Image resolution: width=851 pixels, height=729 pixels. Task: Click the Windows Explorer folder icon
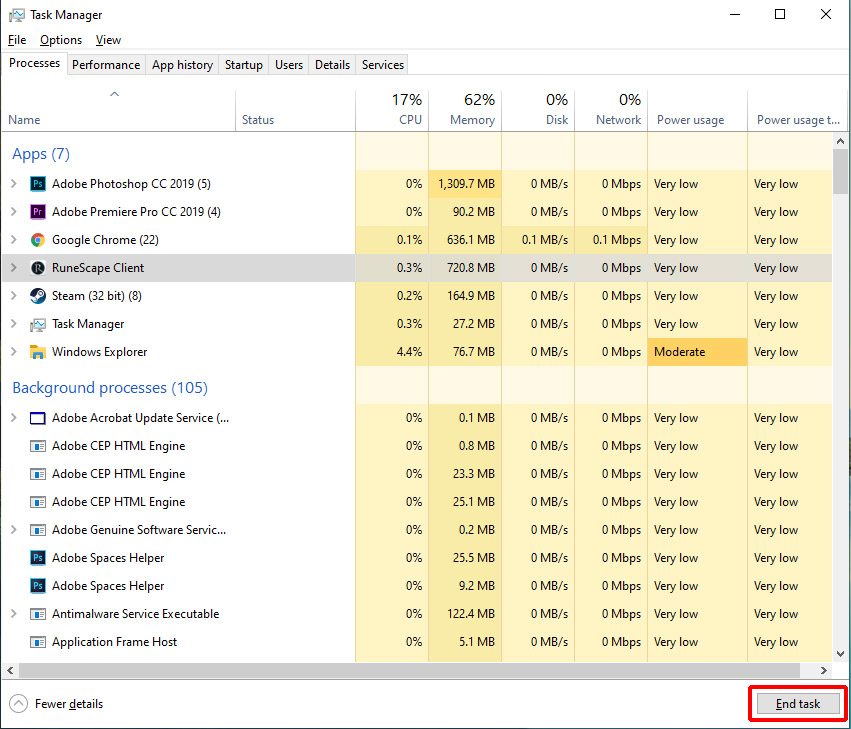tap(37, 352)
